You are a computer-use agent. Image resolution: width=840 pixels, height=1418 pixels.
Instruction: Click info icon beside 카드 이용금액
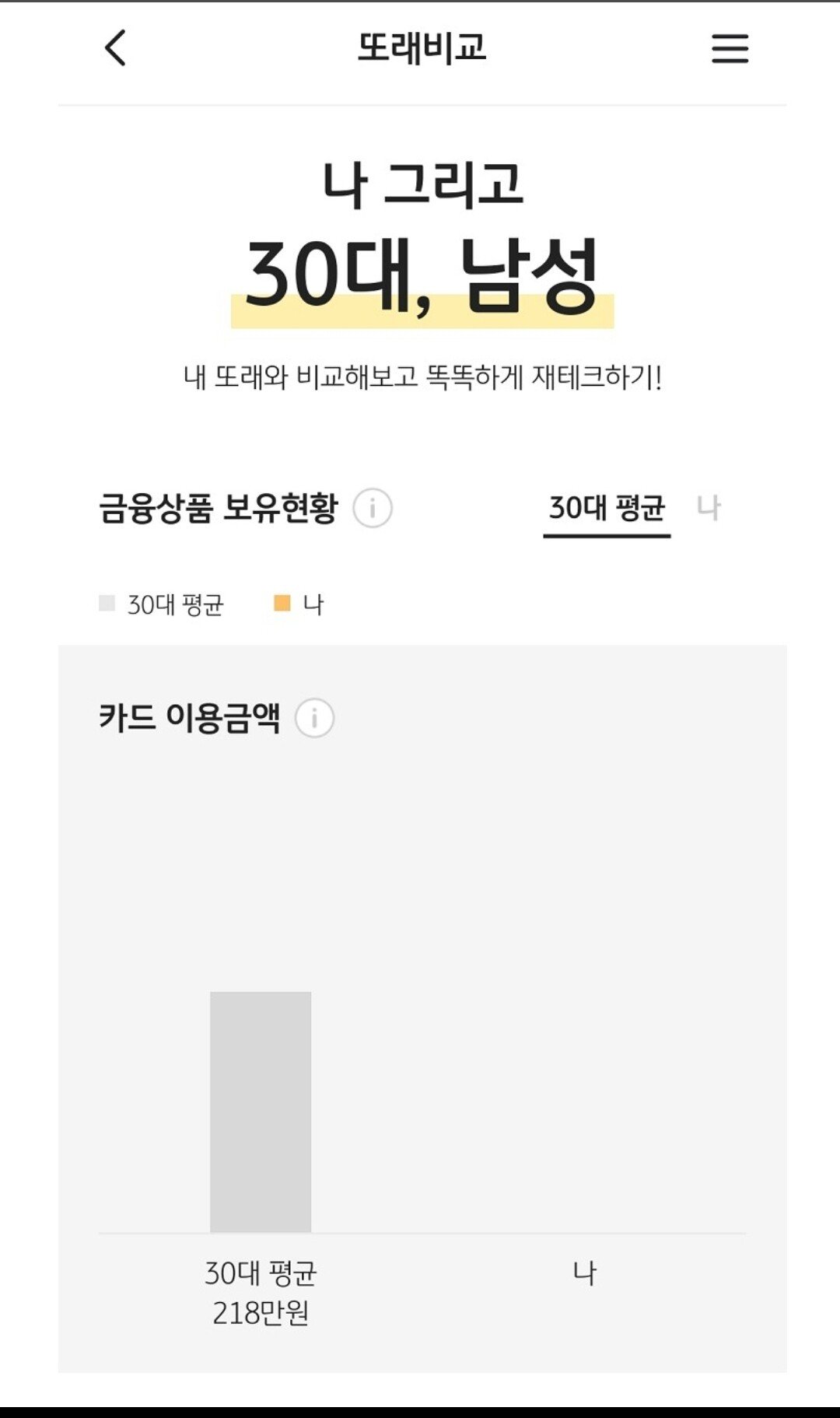314,718
